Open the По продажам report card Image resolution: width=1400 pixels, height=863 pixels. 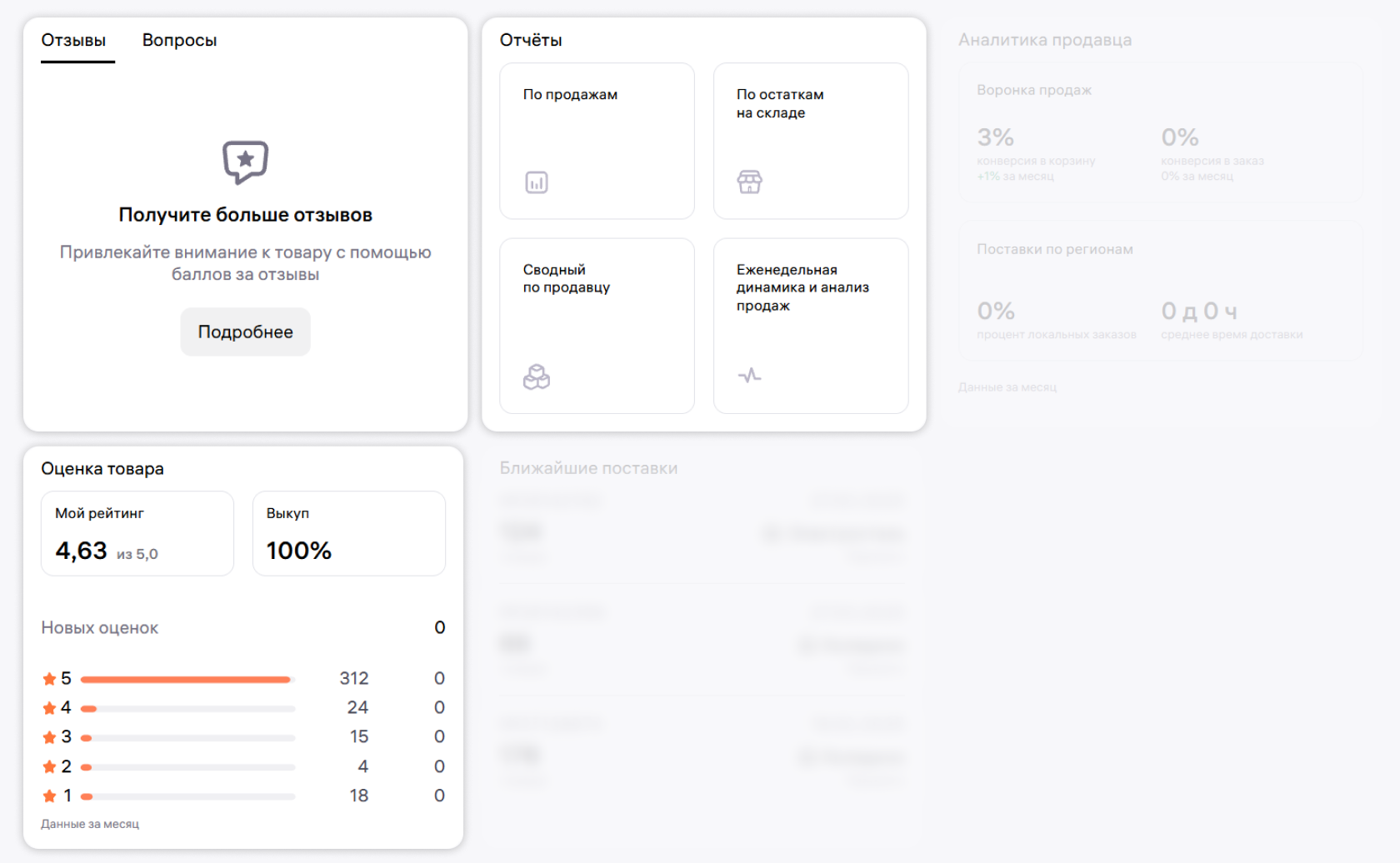[x=597, y=141]
